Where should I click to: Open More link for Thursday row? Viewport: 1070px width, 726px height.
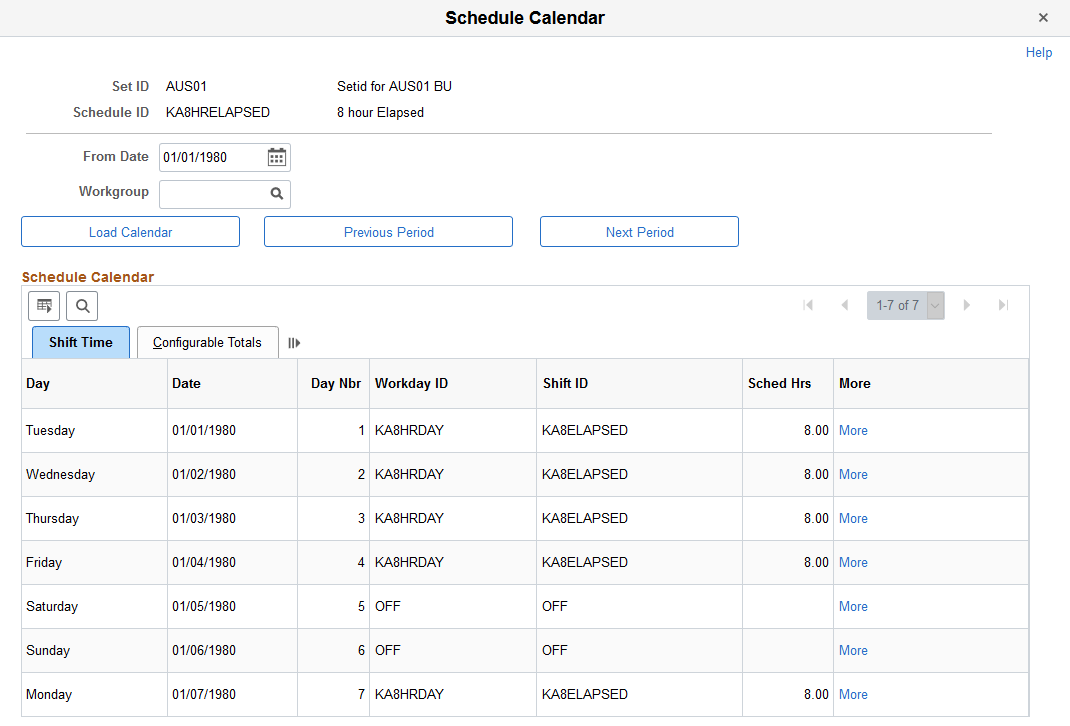853,519
